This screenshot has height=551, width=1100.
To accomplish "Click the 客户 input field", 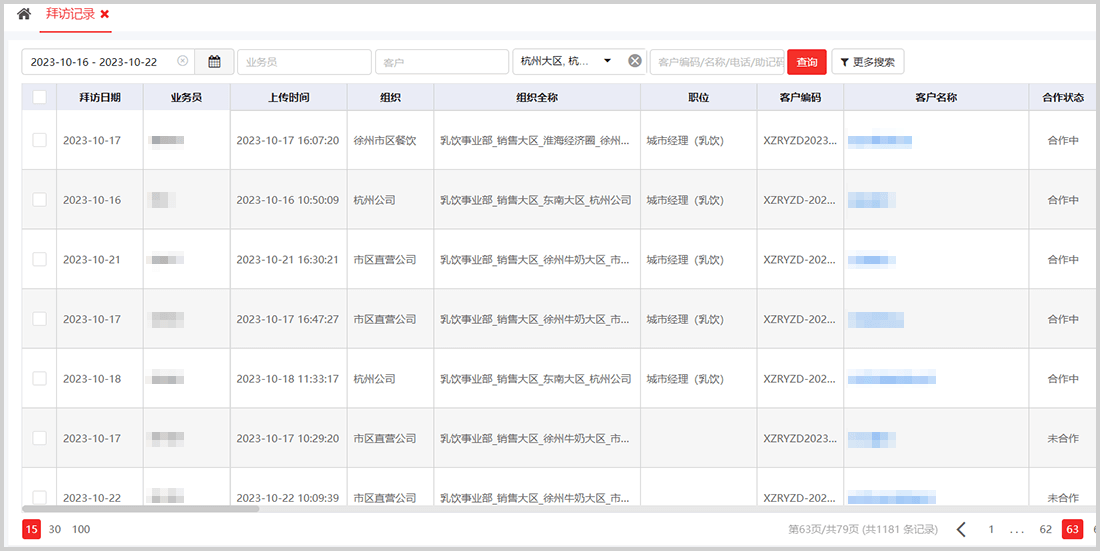I will pos(441,62).
